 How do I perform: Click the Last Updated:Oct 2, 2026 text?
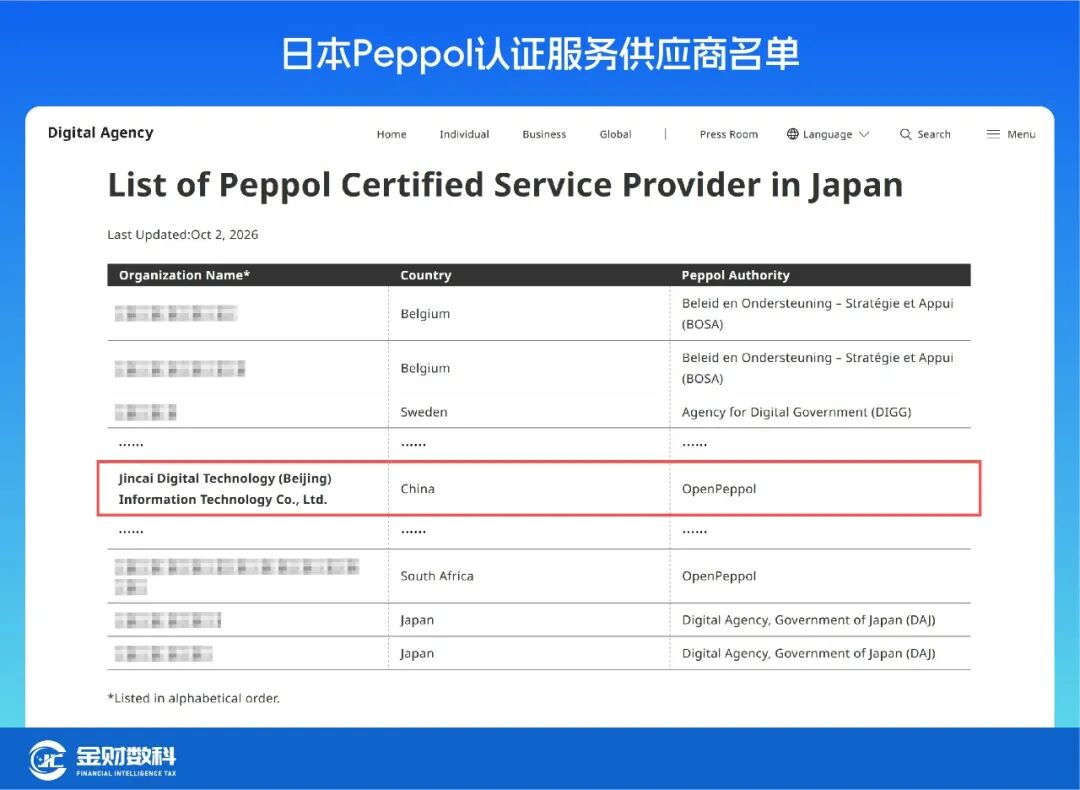point(183,234)
